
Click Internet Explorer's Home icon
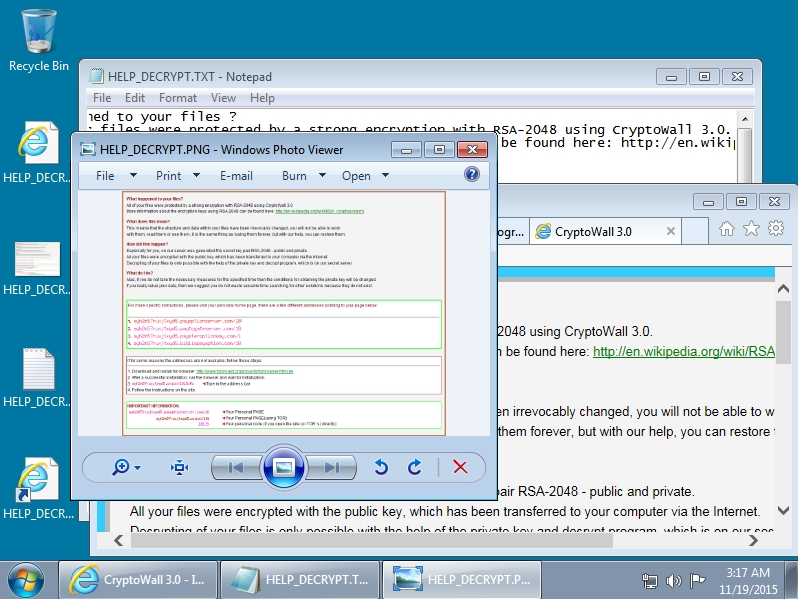coord(727,230)
